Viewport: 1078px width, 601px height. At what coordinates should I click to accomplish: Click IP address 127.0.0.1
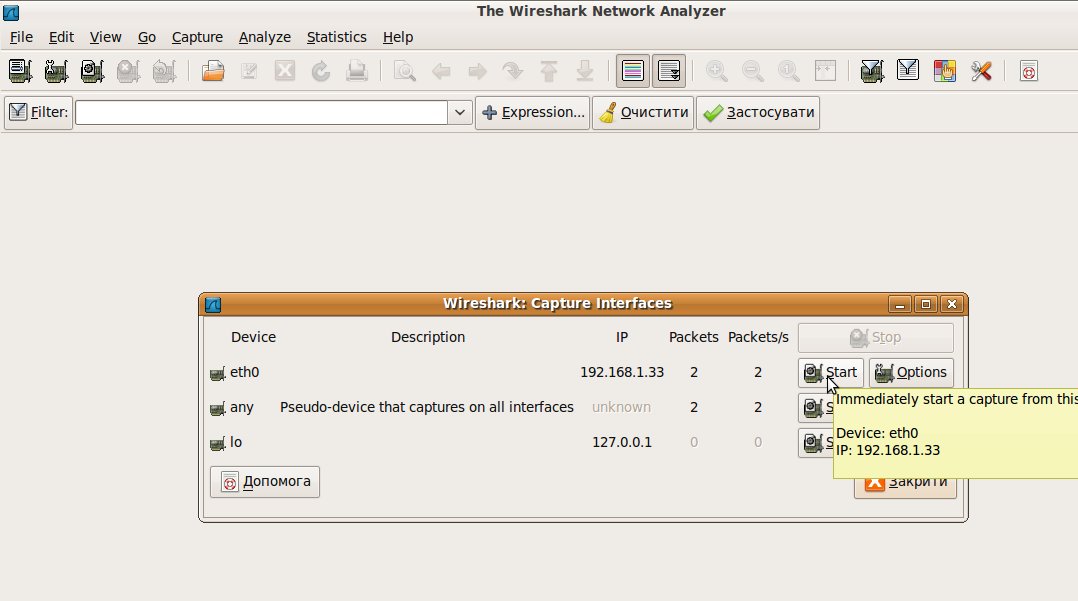click(622, 442)
